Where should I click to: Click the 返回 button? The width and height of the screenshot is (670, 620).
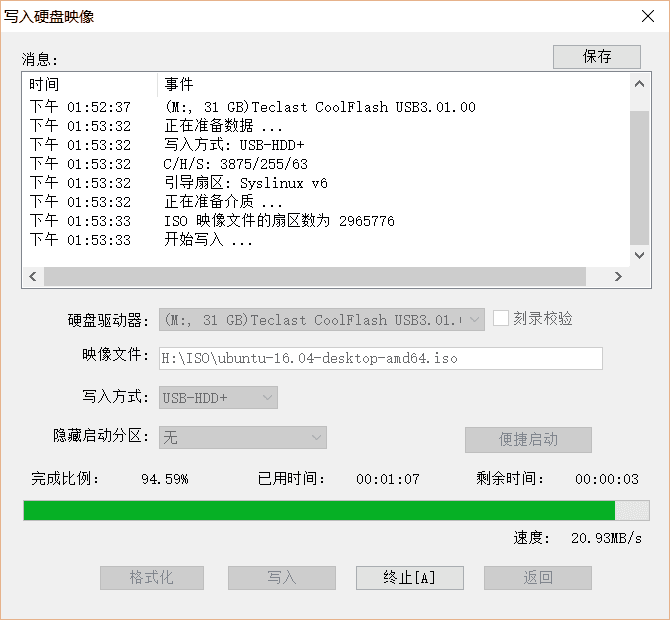[x=537, y=578]
